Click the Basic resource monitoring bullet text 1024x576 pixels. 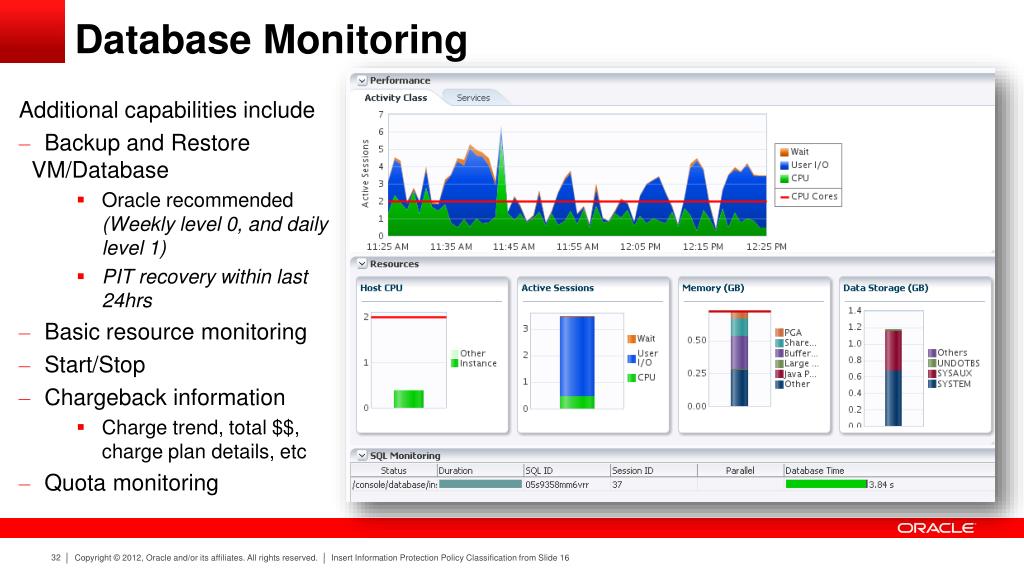click(x=176, y=332)
